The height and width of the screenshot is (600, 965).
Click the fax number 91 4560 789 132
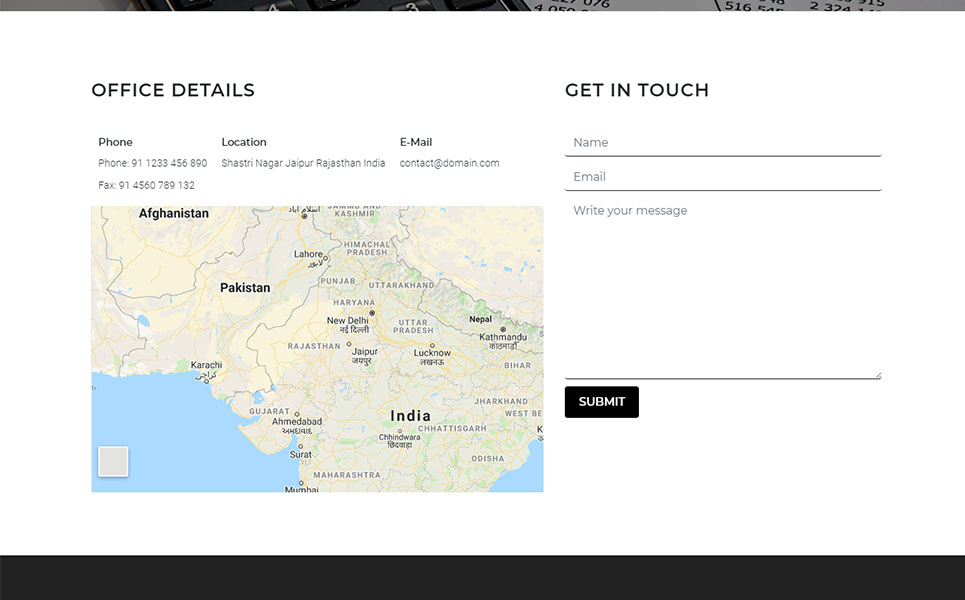[x=156, y=185]
